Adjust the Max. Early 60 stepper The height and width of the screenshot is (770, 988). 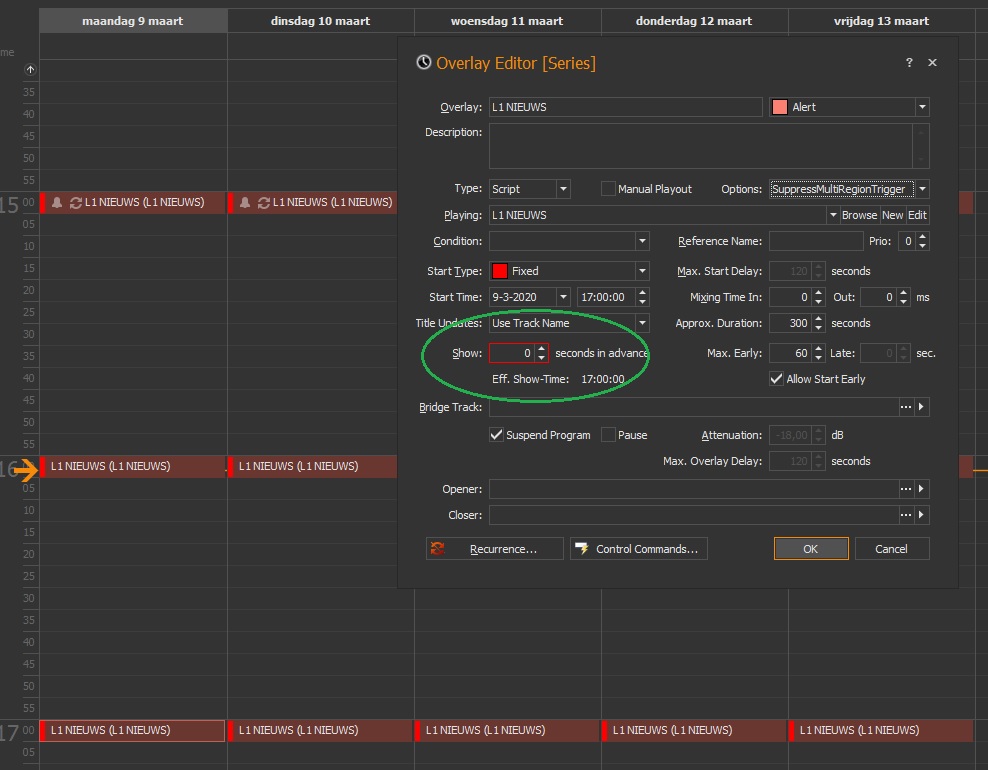tap(818, 353)
